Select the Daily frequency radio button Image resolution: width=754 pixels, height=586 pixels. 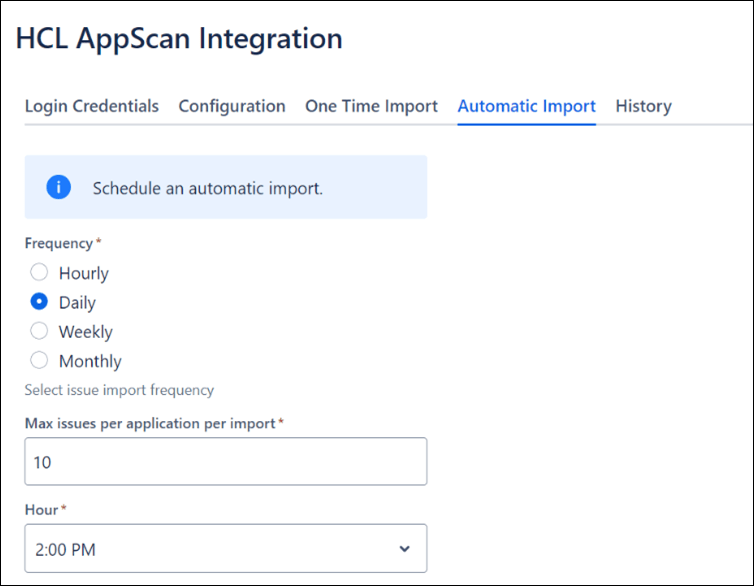click(39, 301)
